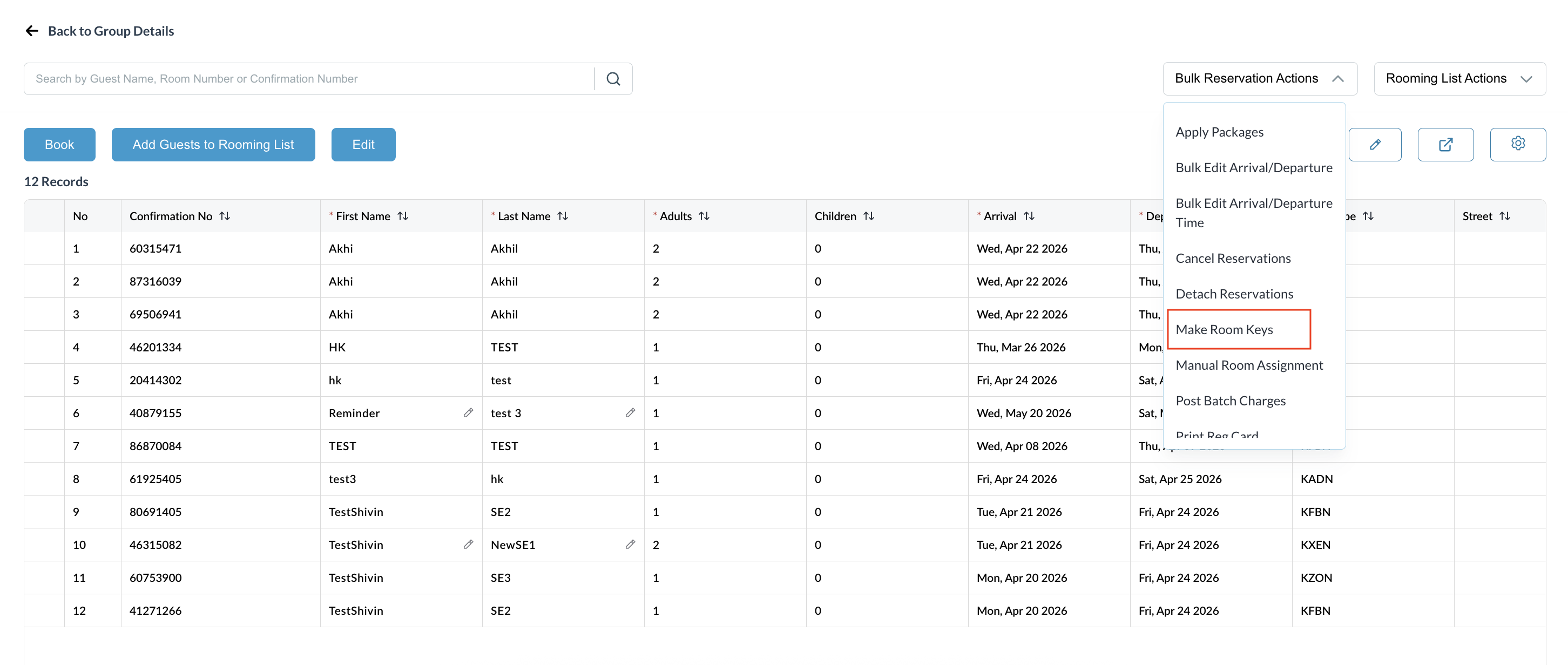Screen dimensions: 1568x665
Task: Sort by Last Name column arrows
Action: click(563, 216)
